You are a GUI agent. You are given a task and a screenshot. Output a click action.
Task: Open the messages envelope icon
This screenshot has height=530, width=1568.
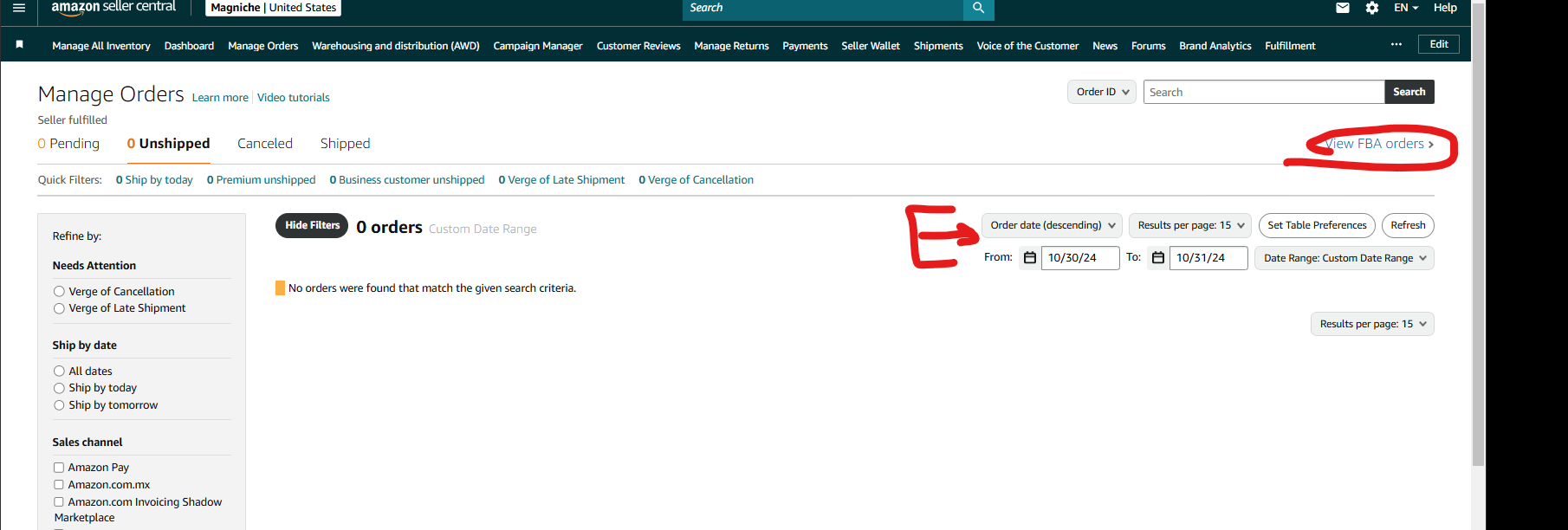tap(1343, 8)
